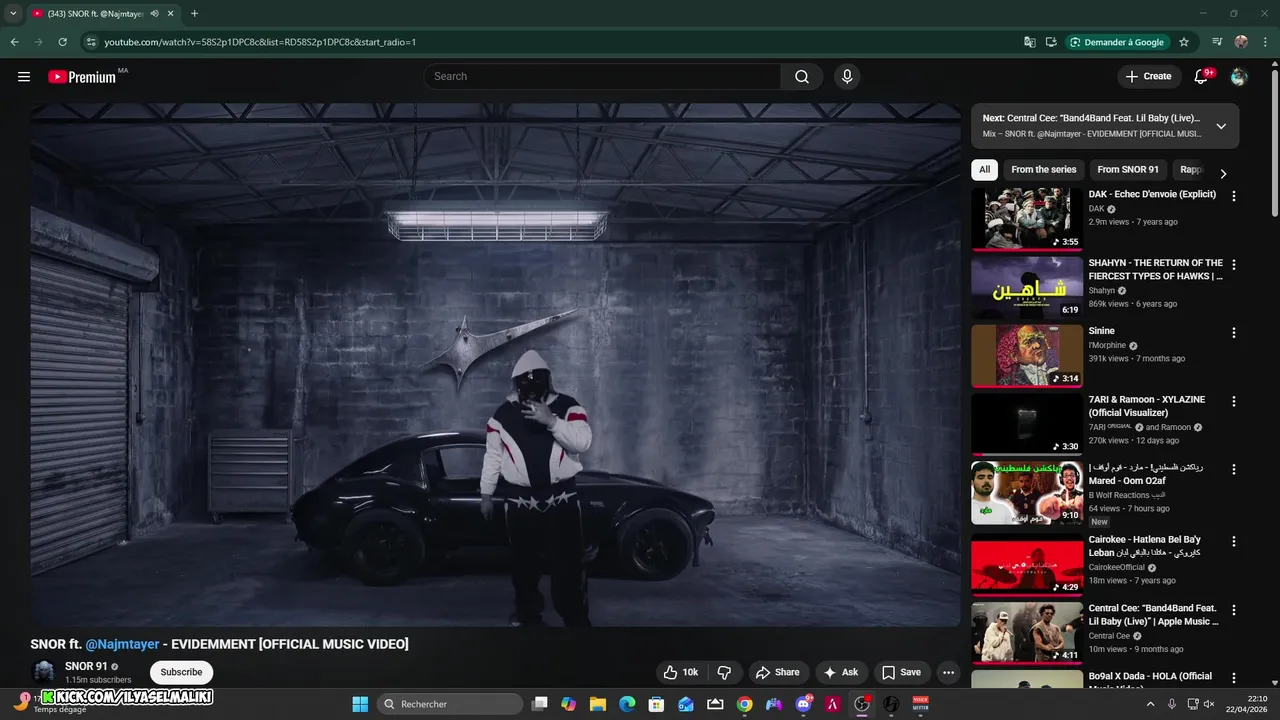This screenshot has width=1280, height=720.
Task: Go back in Chrome browser
Action: click(x=14, y=42)
